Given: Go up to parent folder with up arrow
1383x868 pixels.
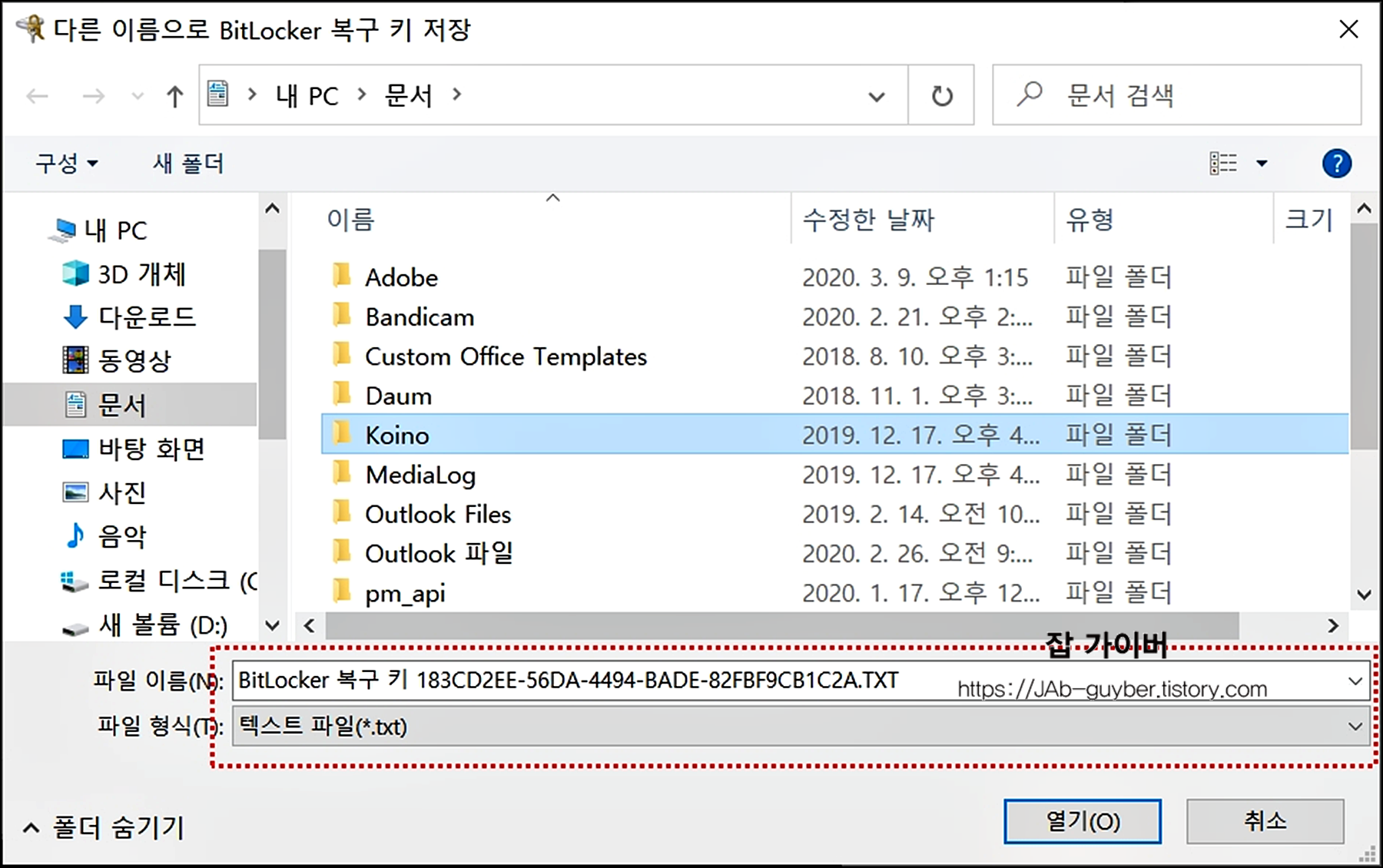Looking at the screenshot, I should click(175, 95).
